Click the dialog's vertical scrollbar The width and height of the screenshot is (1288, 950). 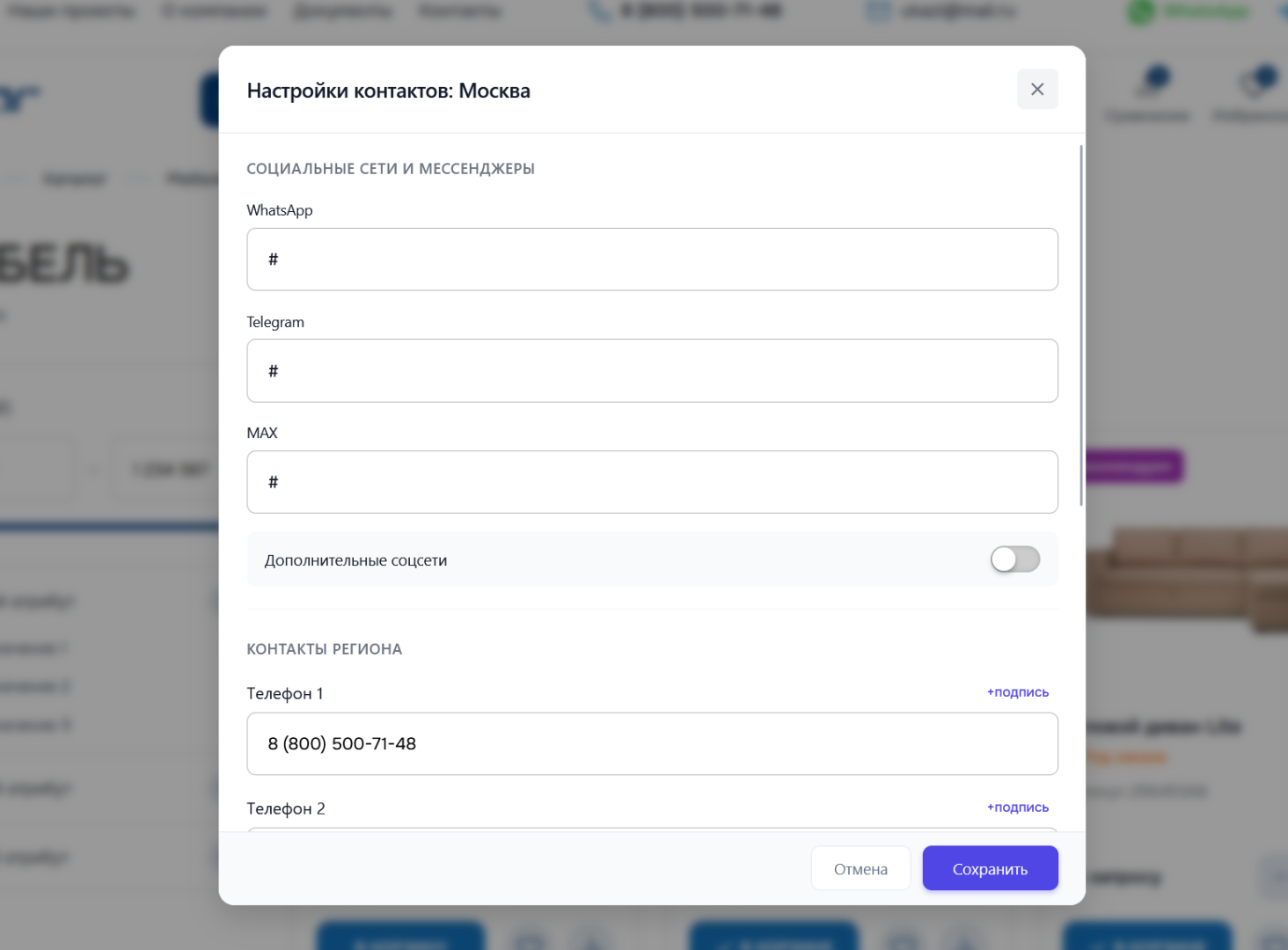(1081, 325)
